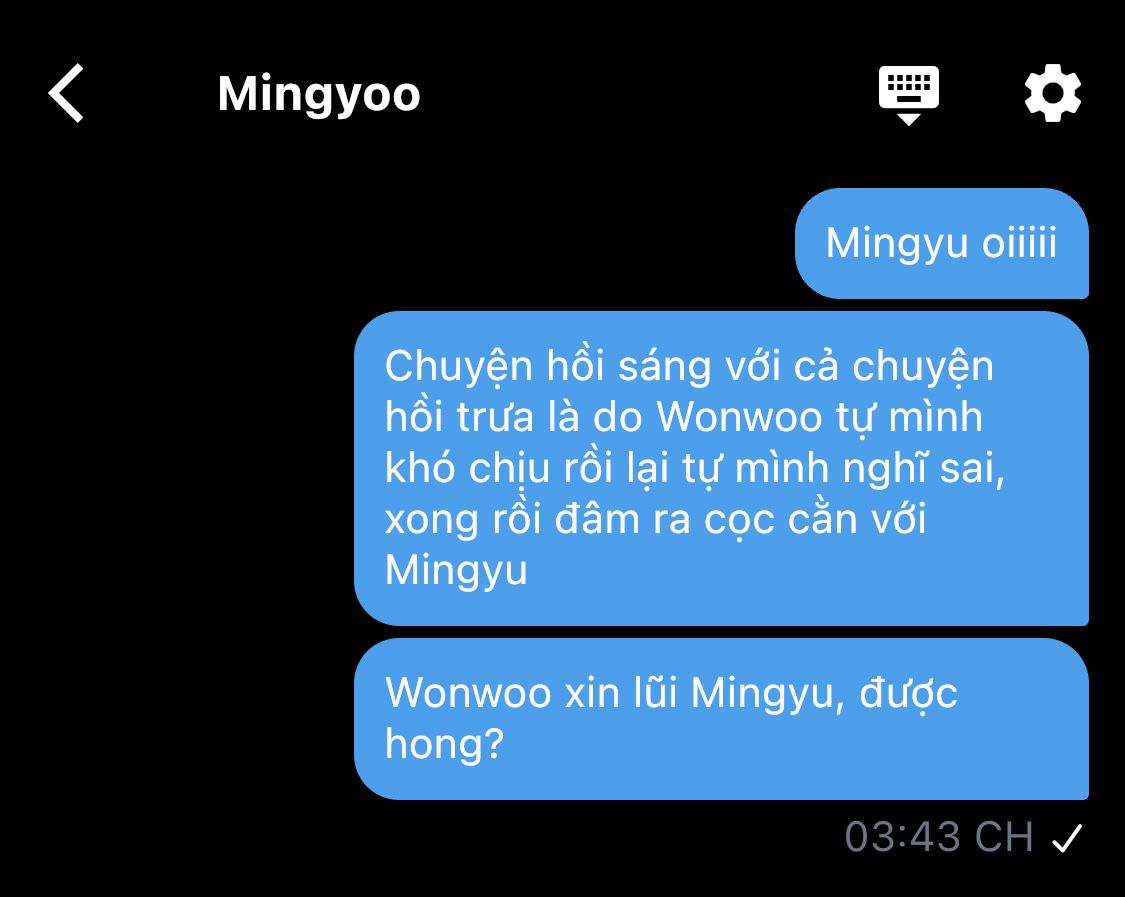The image size is (1125, 897).
Task: Click 'oiiiii' in the first bubble
Action: point(1019,243)
